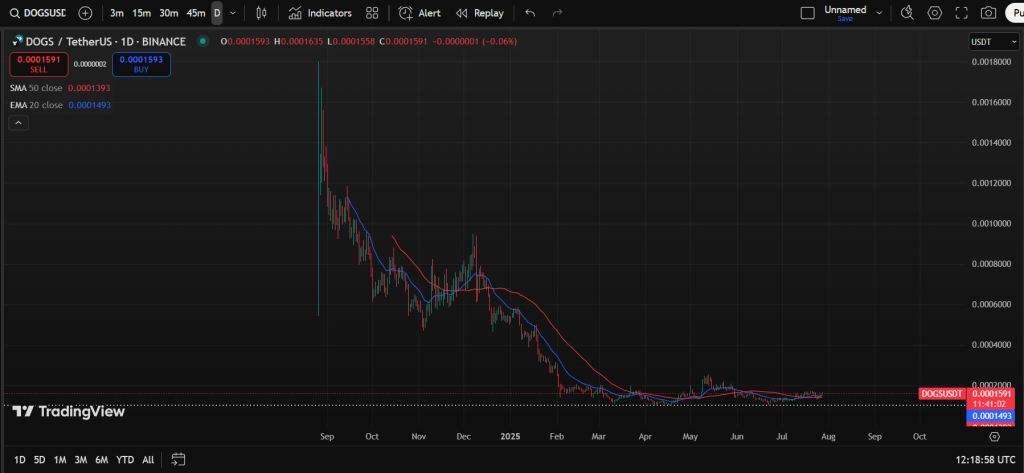Viewport: 1024px width, 473px height.
Task: Click the DOGS / TetherUS symbol title
Action: tap(104, 41)
